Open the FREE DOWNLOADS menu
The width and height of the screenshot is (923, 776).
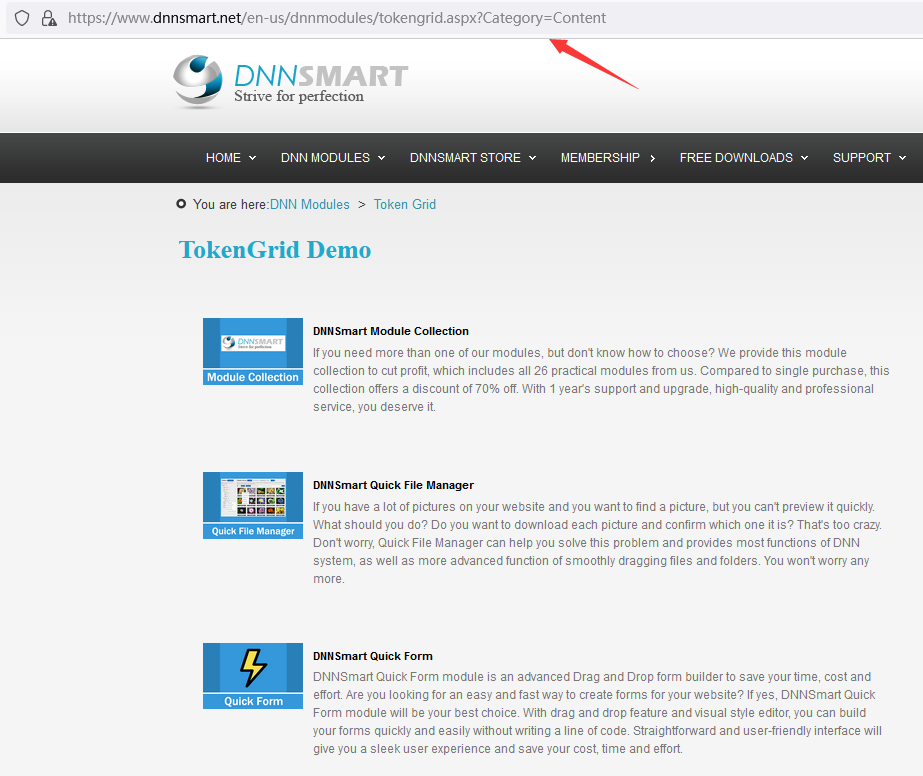tap(736, 158)
